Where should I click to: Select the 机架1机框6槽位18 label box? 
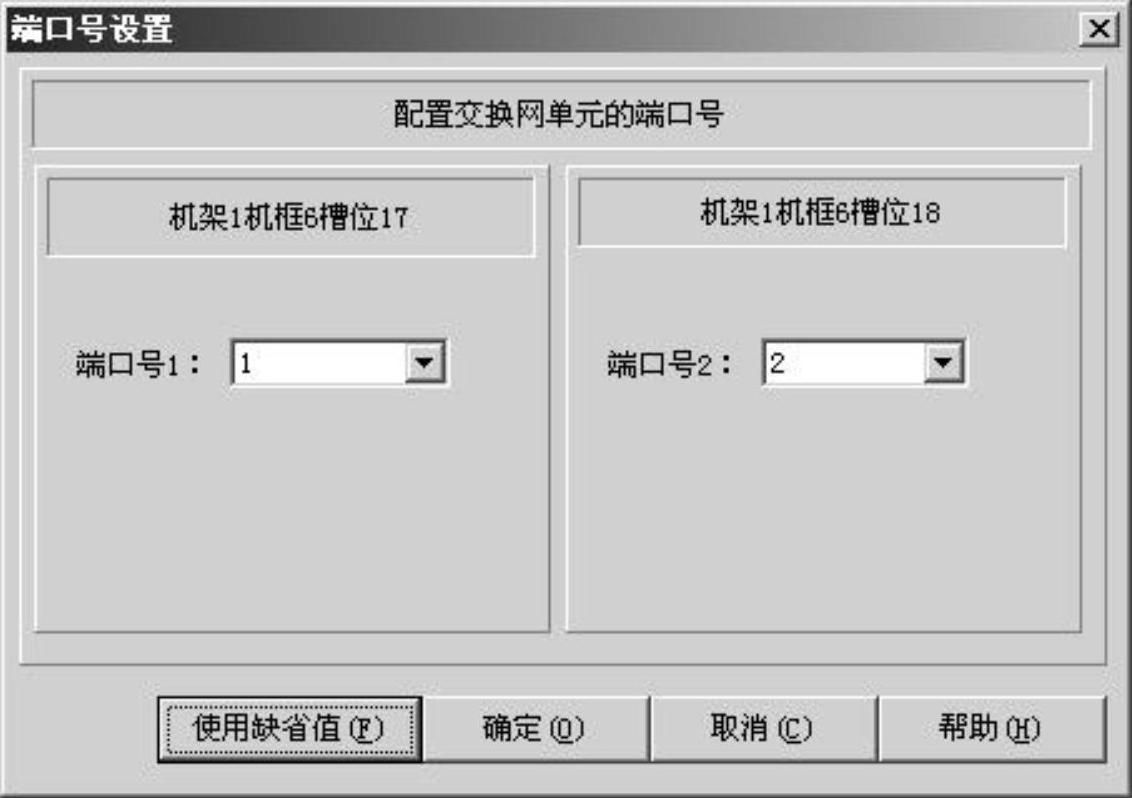click(x=822, y=212)
